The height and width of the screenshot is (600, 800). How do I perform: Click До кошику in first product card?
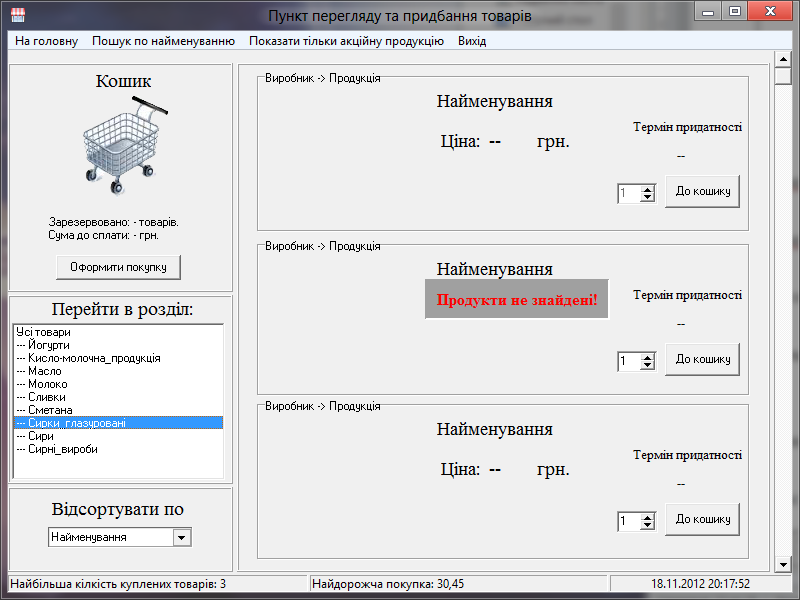[703, 191]
